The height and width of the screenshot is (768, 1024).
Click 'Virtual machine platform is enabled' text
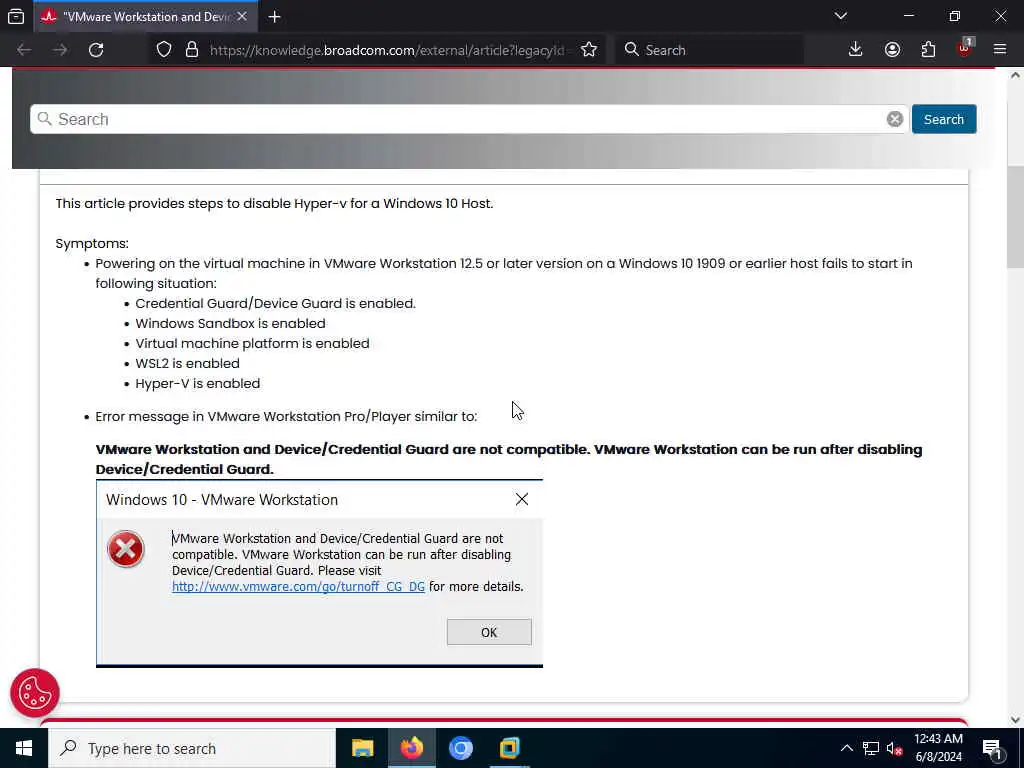252,344
